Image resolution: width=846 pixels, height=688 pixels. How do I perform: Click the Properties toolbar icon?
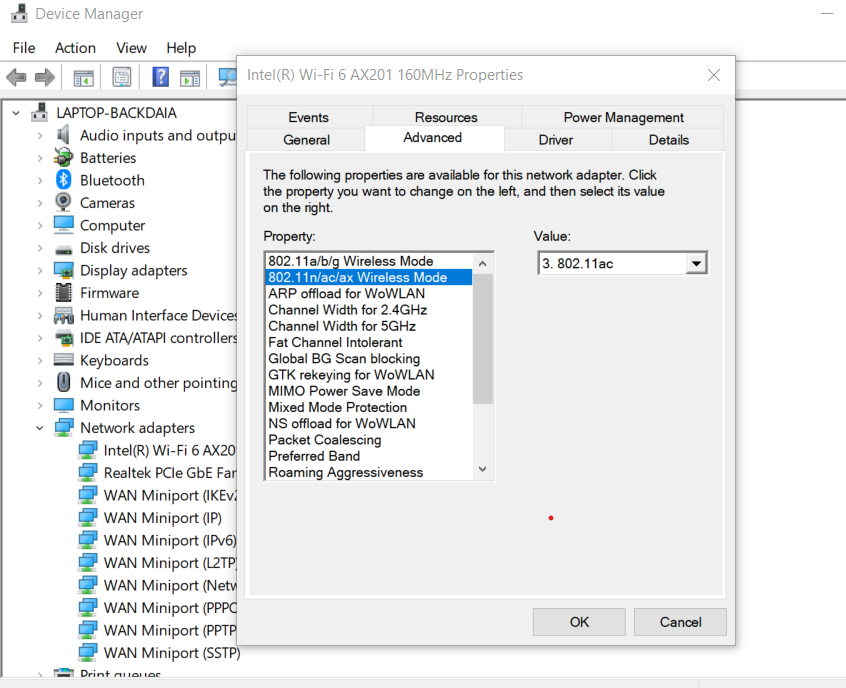122,77
